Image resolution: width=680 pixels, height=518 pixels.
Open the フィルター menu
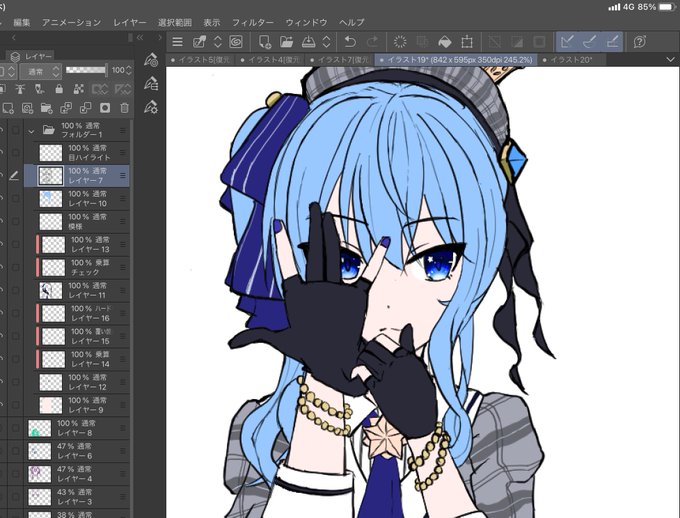[x=253, y=23]
